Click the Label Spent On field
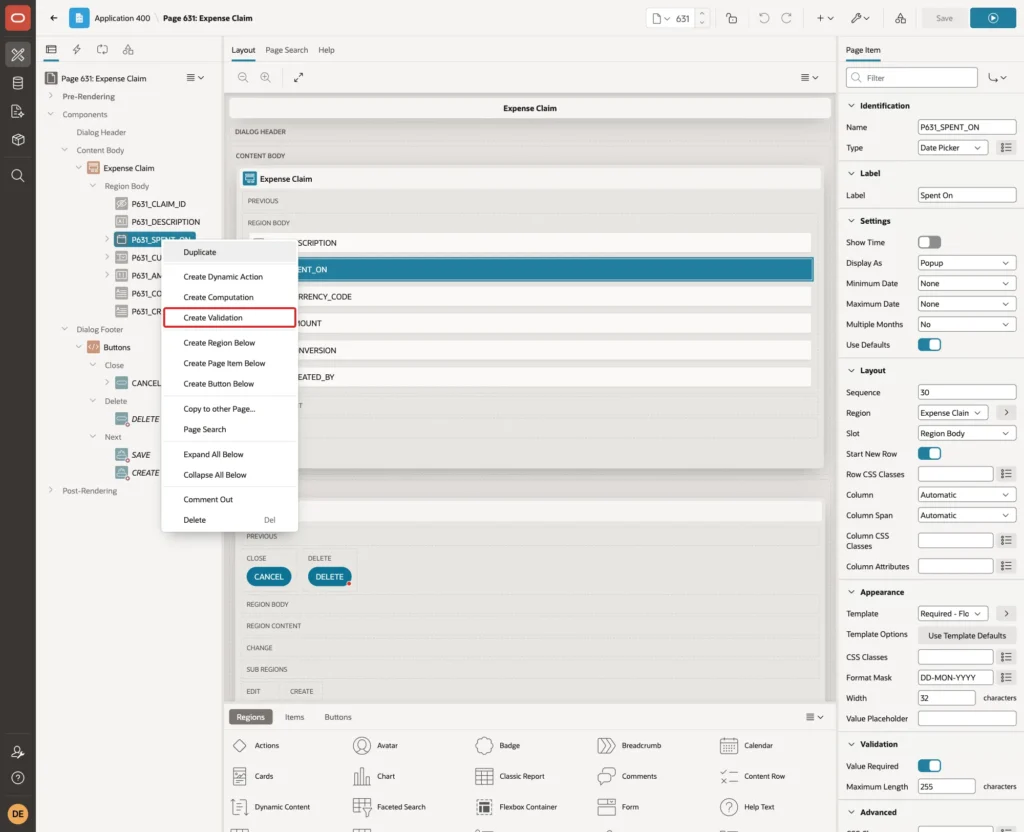The height and width of the screenshot is (832, 1024). [967, 195]
